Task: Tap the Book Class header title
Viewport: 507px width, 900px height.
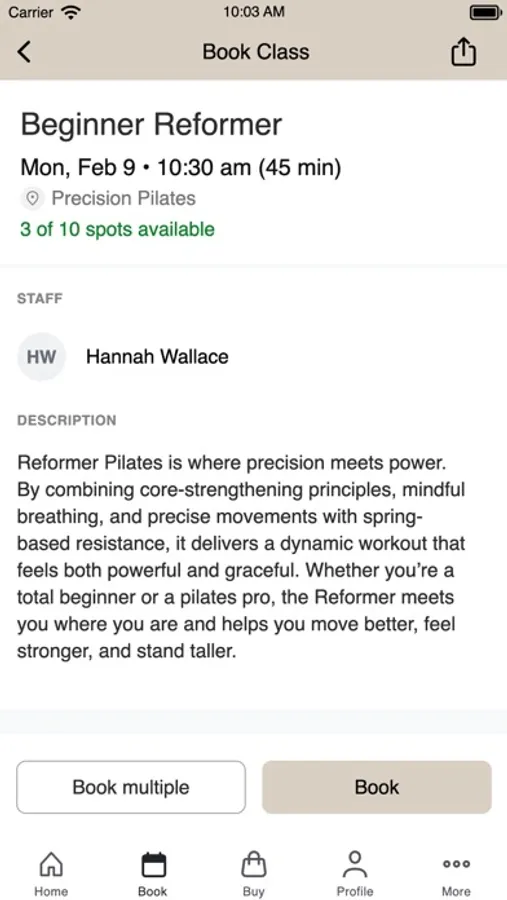Action: pos(256,52)
